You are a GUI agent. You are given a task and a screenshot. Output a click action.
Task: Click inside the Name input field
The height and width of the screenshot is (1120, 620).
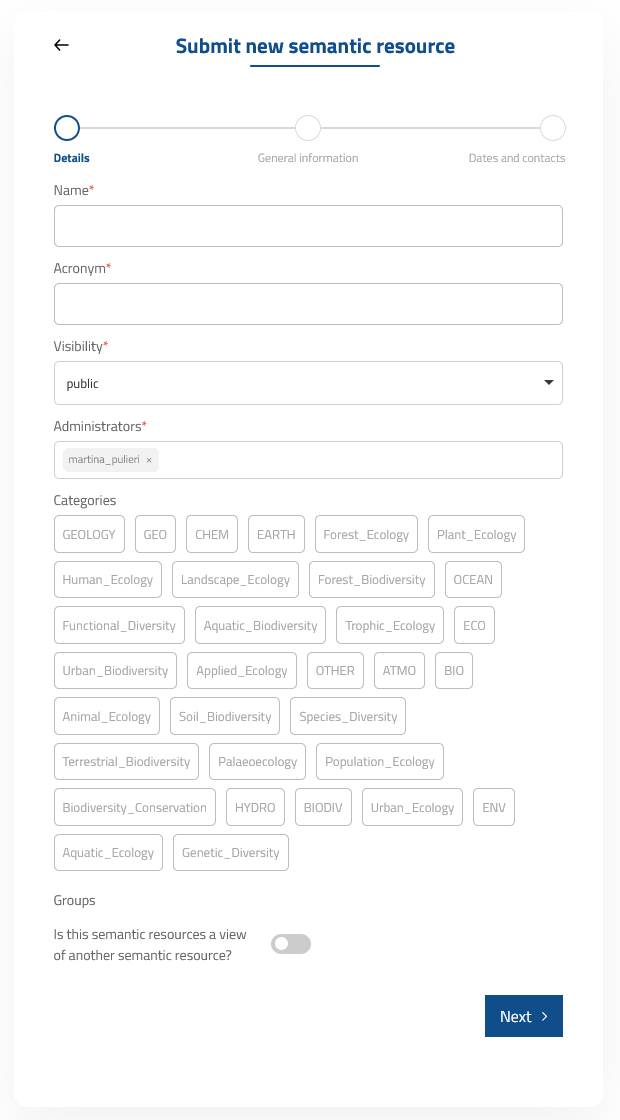[308, 226]
